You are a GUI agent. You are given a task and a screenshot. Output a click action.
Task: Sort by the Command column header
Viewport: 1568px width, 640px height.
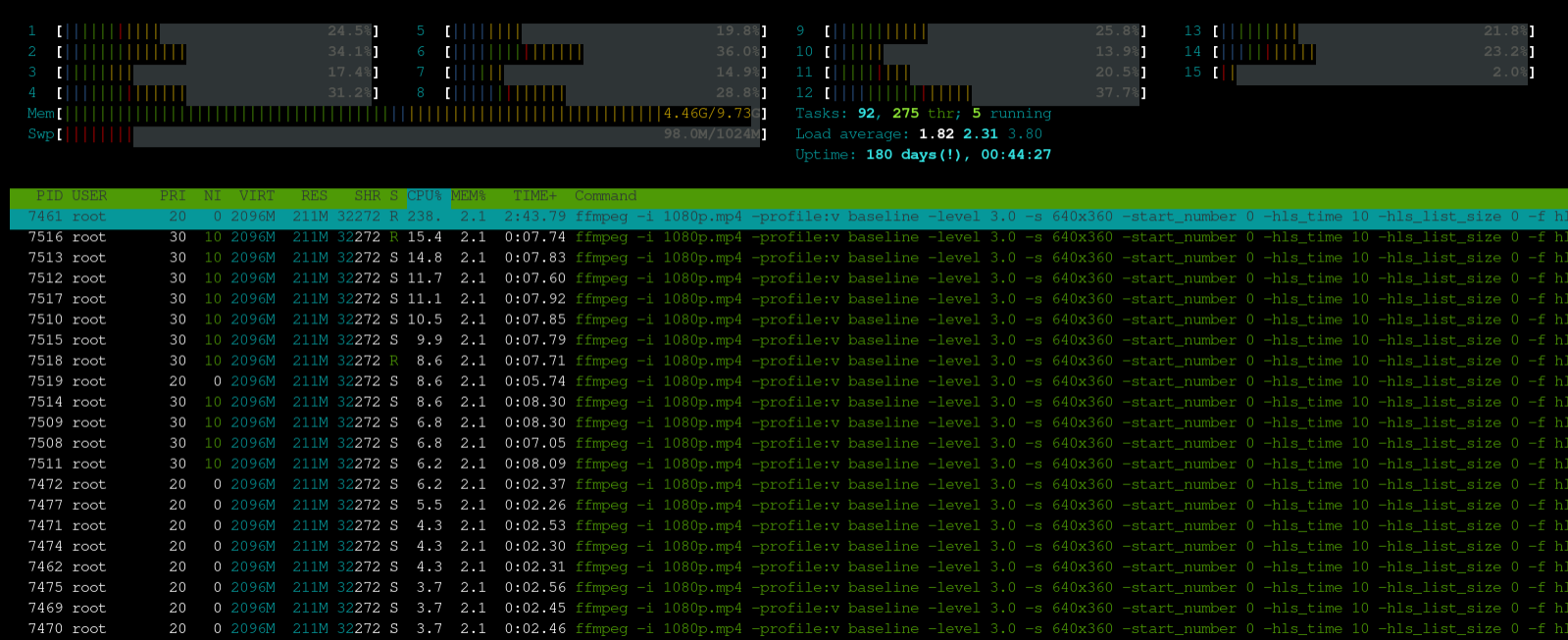(x=605, y=196)
